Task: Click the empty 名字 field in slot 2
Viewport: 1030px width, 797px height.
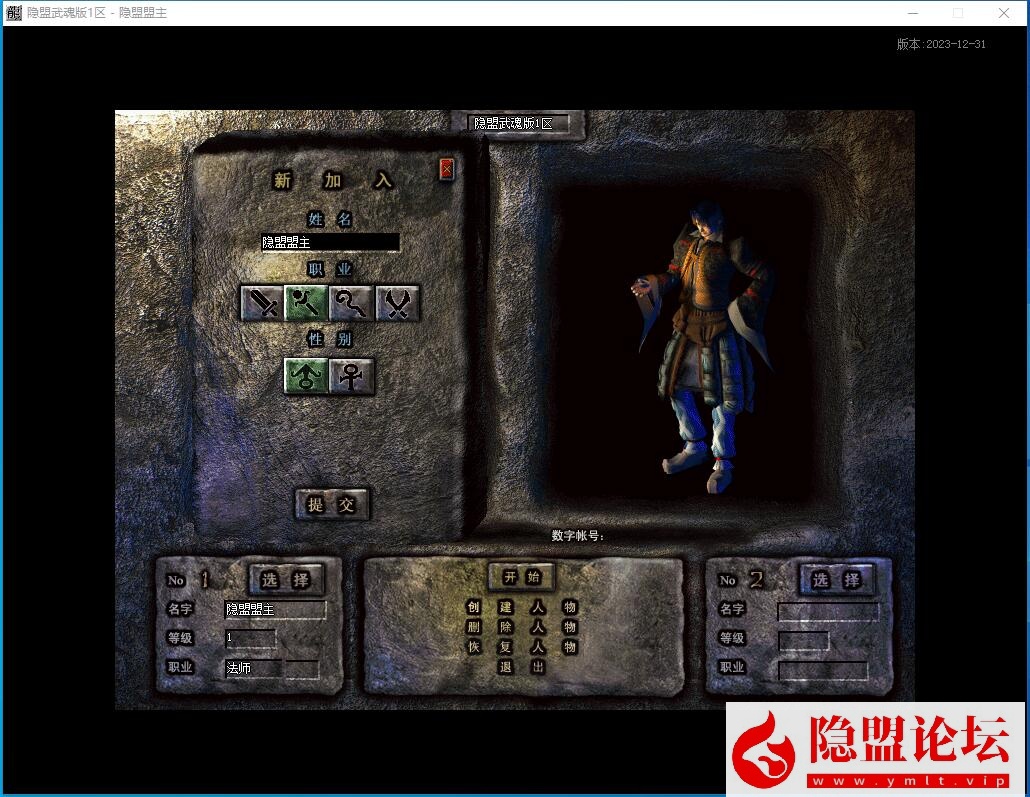Action: (x=828, y=610)
